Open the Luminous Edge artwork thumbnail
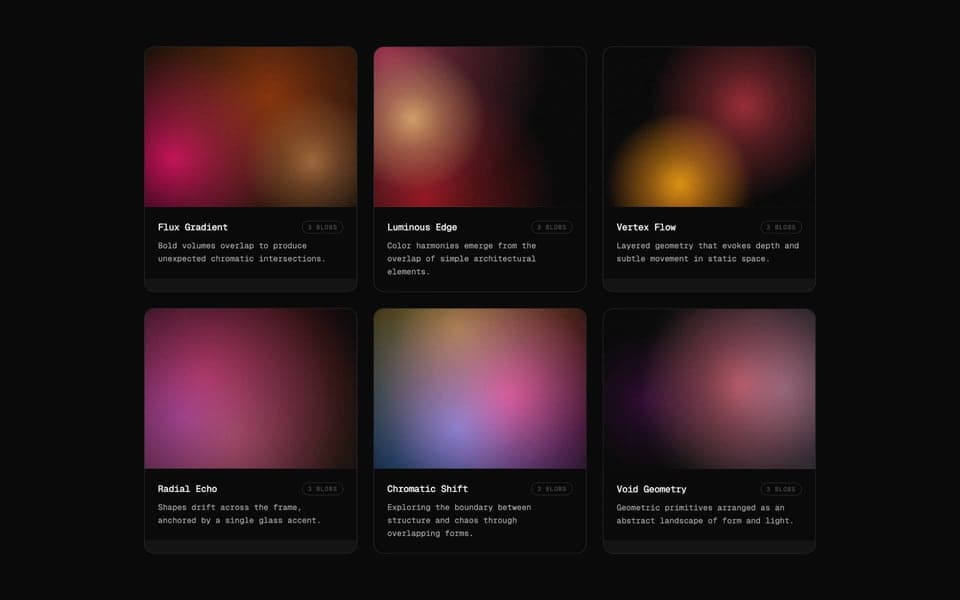Viewport: 960px width, 600px height. (x=480, y=127)
